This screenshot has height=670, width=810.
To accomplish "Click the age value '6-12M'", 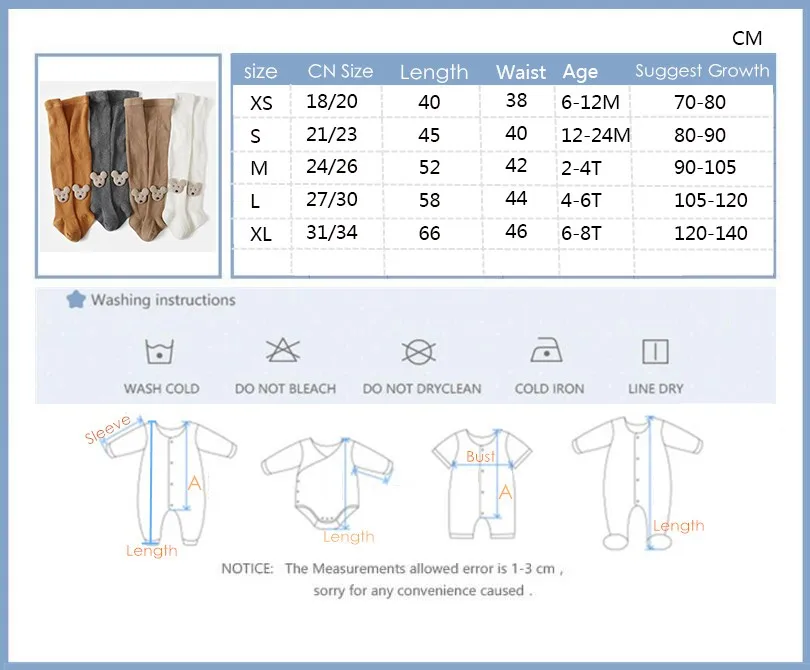I will point(590,102).
